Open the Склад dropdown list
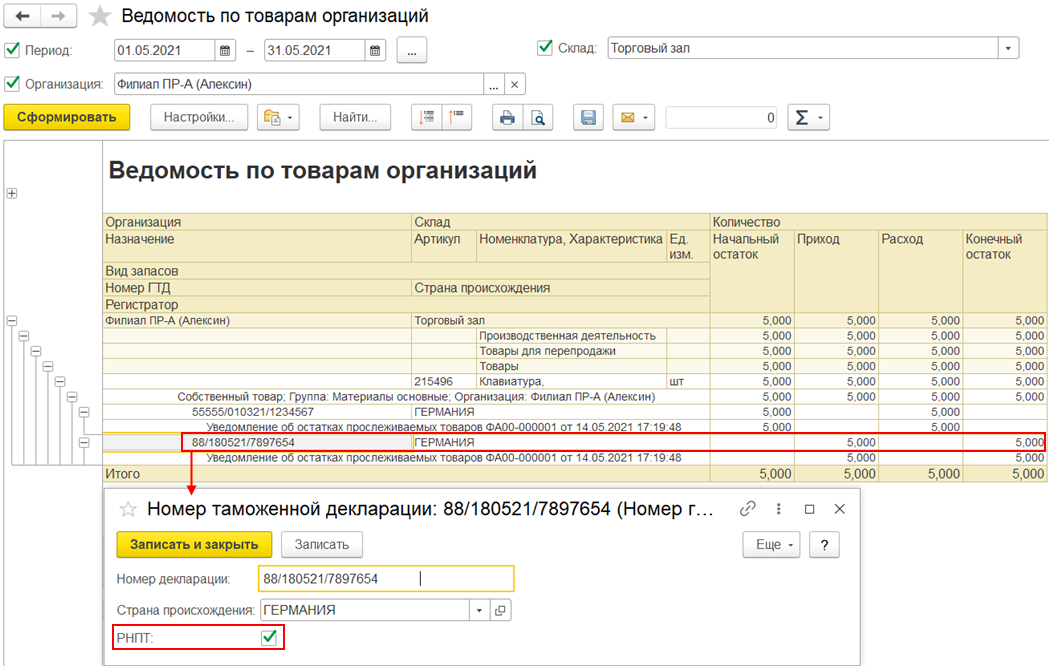Image resolution: width=1049 pixels, height=666 pixels. click(x=1009, y=48)
